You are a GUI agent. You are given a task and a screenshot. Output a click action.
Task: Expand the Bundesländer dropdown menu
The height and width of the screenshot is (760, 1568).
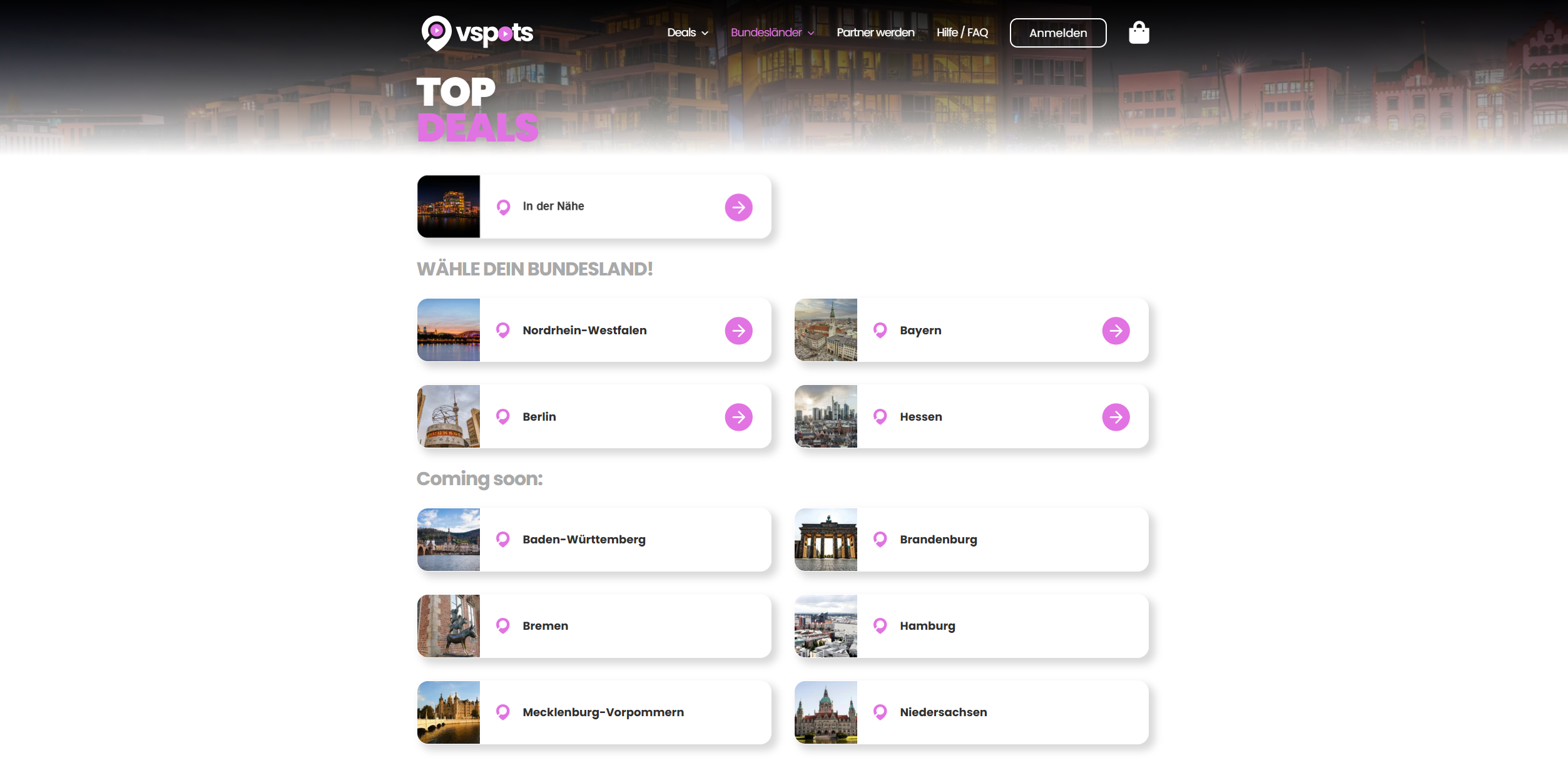766,32
